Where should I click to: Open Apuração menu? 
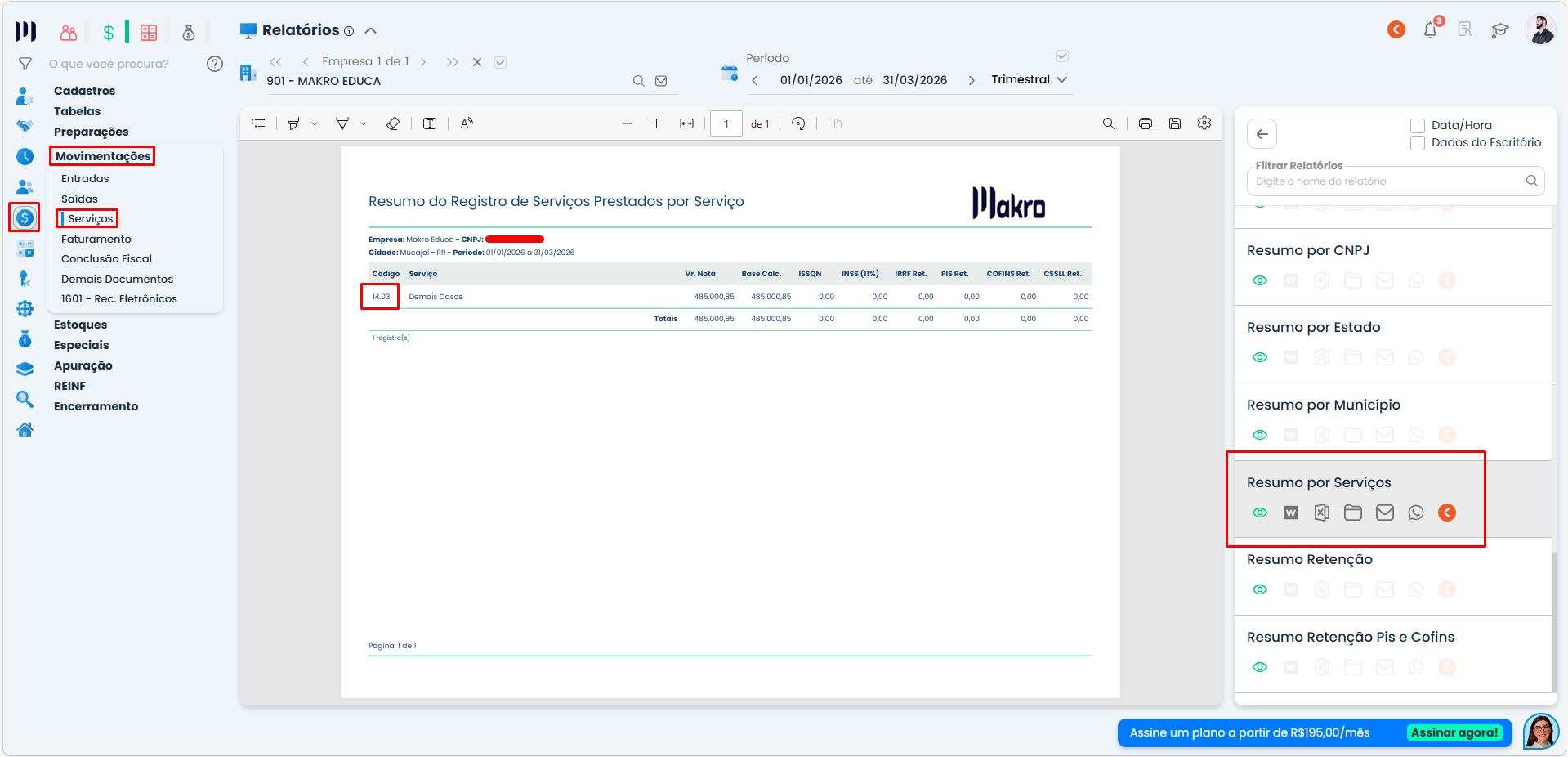pyautogui.click(x=83, y=365)
